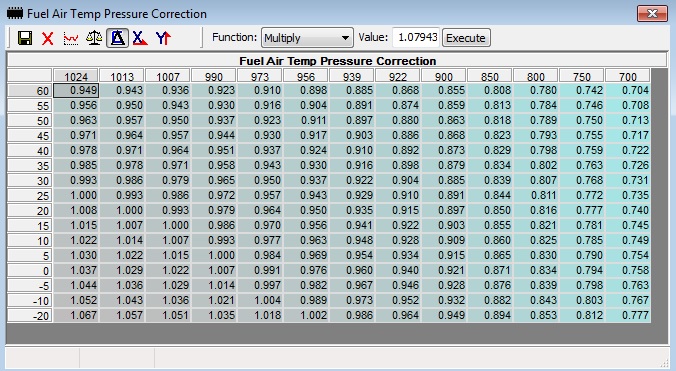Select row header 55
This screenshot has height=371, width=676.
pyautogui.click(x=30, y=106)
